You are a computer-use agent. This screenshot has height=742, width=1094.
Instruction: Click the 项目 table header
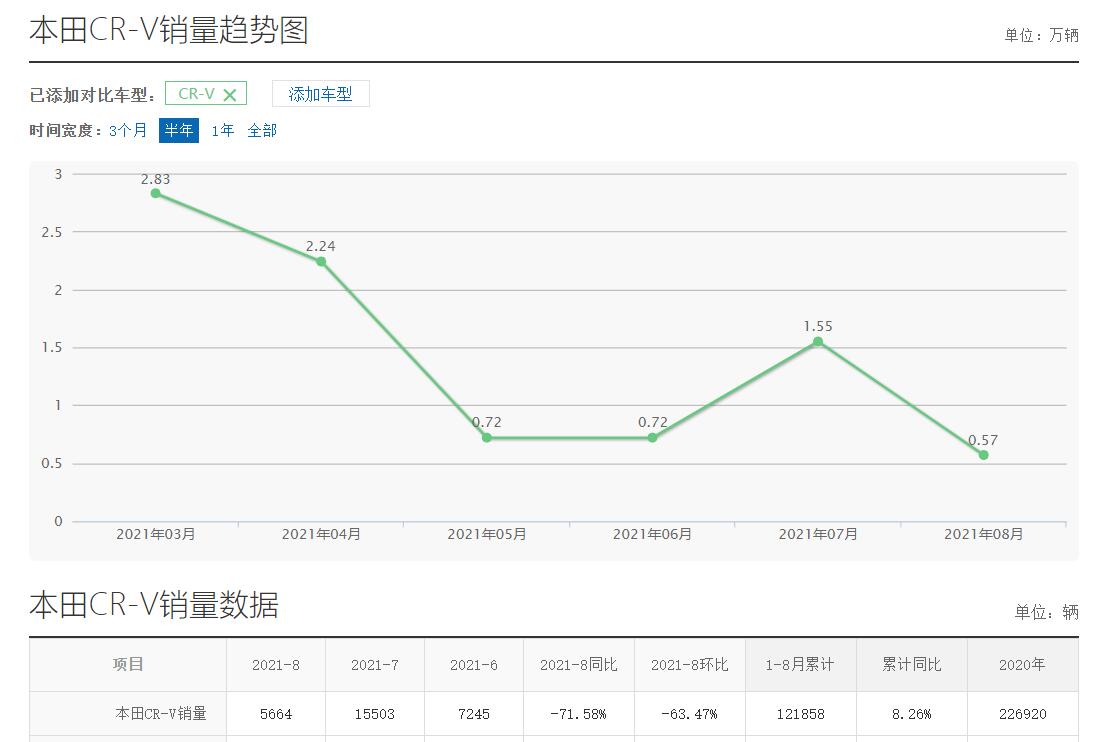[128, 665]
